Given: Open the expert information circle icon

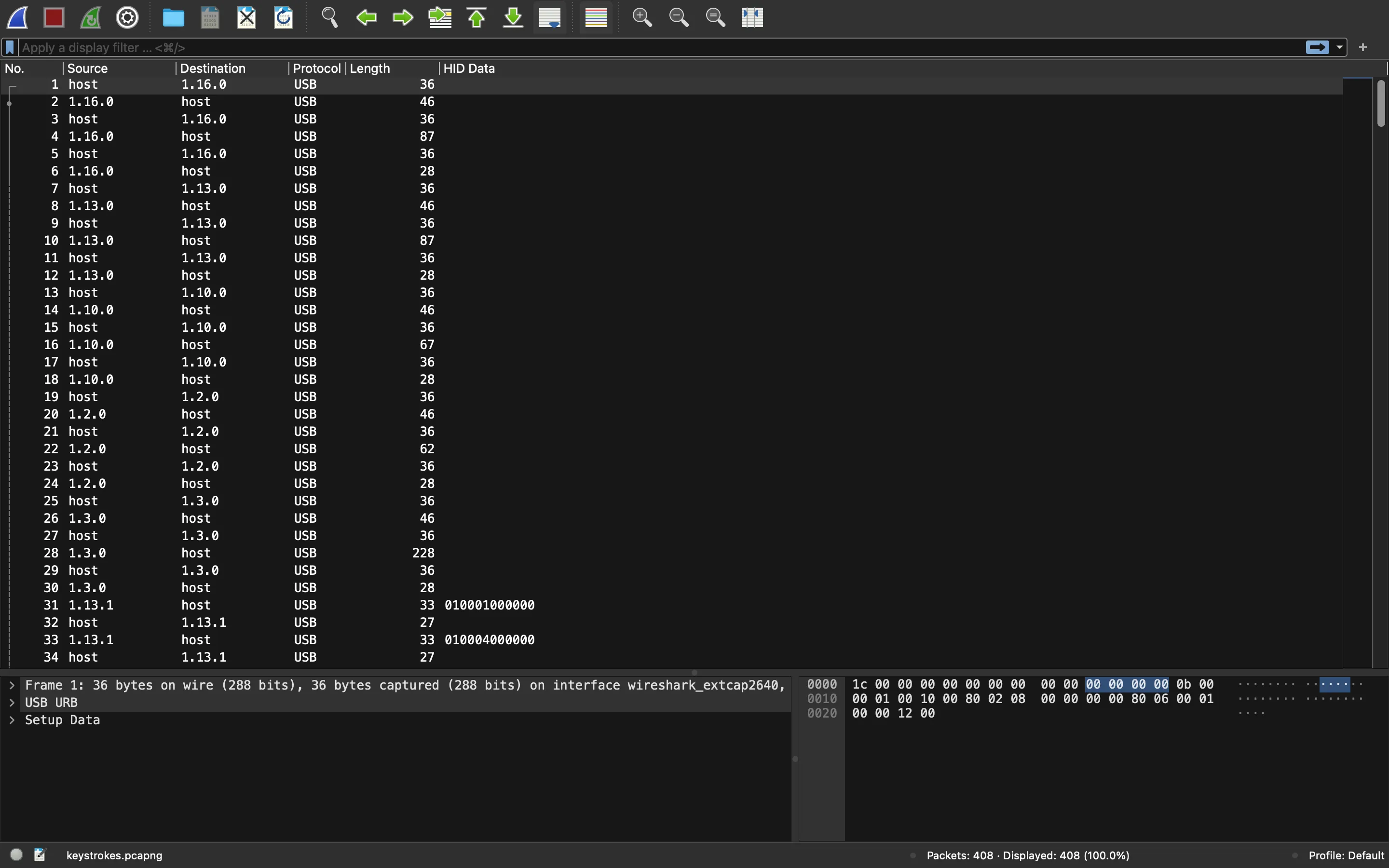Looking at the screenshot, I should coord(16,855).
